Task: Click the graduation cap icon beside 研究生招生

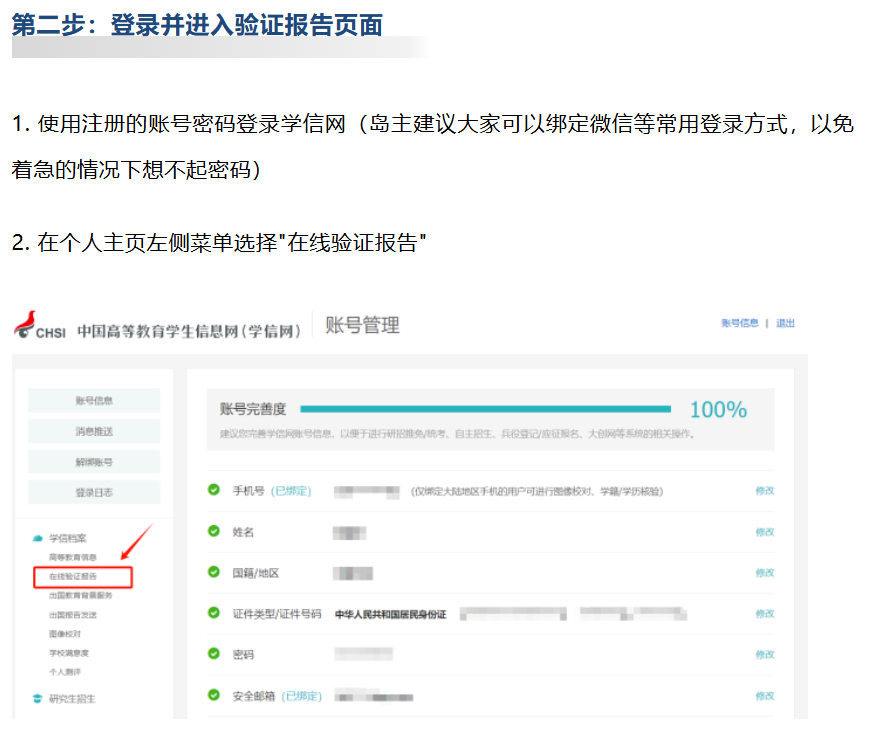Action: [37, 699]
